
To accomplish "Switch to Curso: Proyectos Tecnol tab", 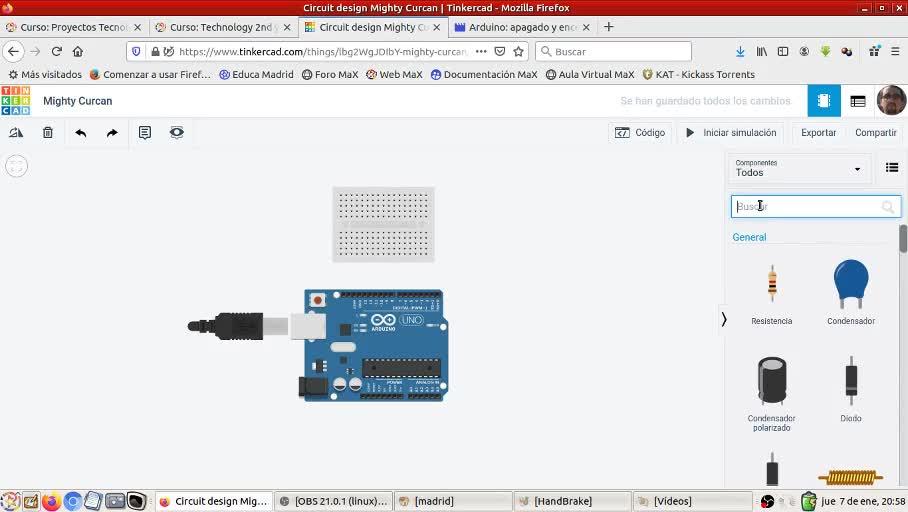I will click(x=73, y=27).
